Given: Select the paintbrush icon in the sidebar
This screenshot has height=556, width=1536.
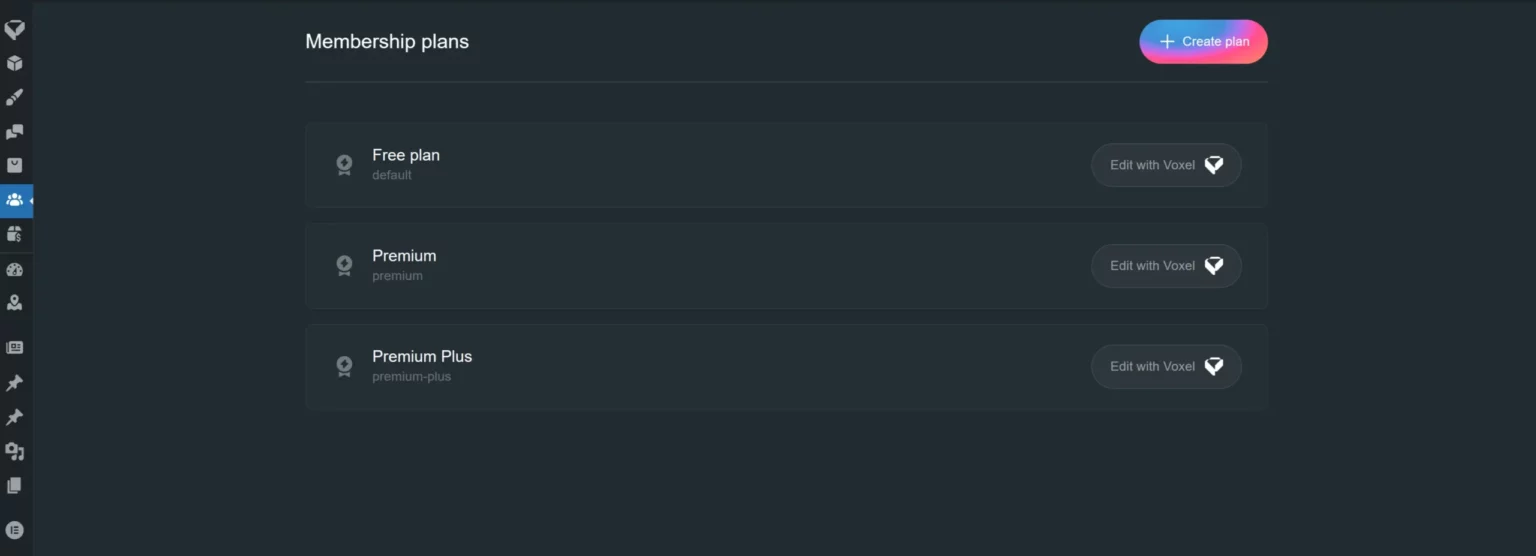Looking at the screenshot, I should [x=14, y=98].
